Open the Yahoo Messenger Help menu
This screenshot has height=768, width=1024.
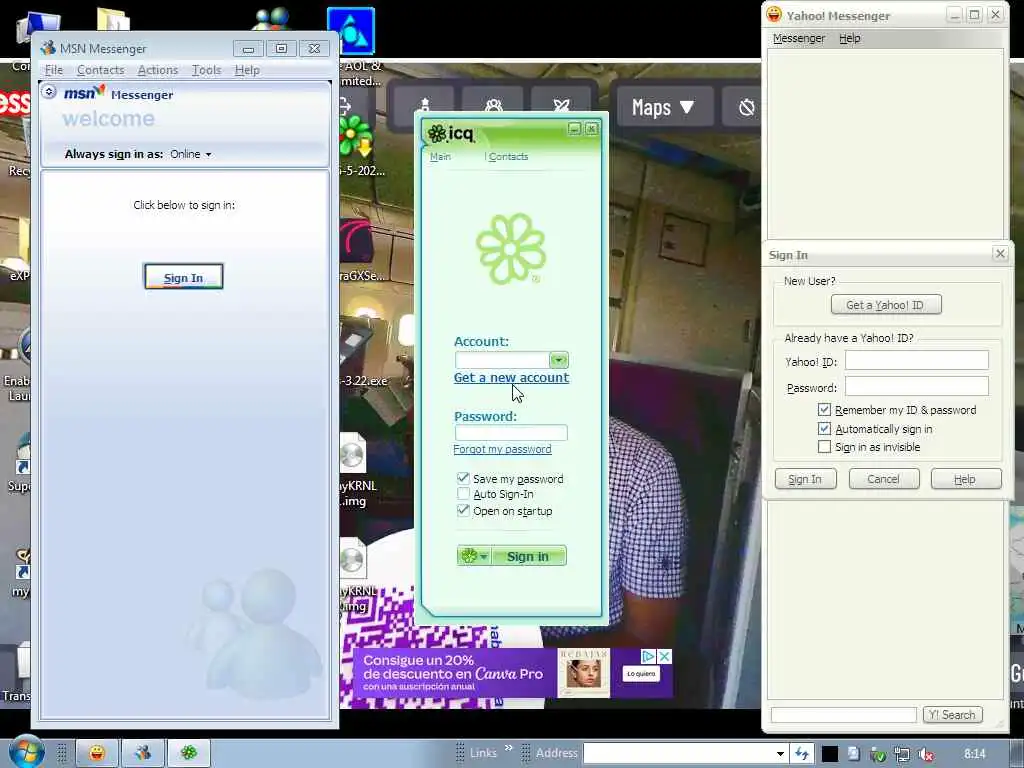[x=850, y=38]
